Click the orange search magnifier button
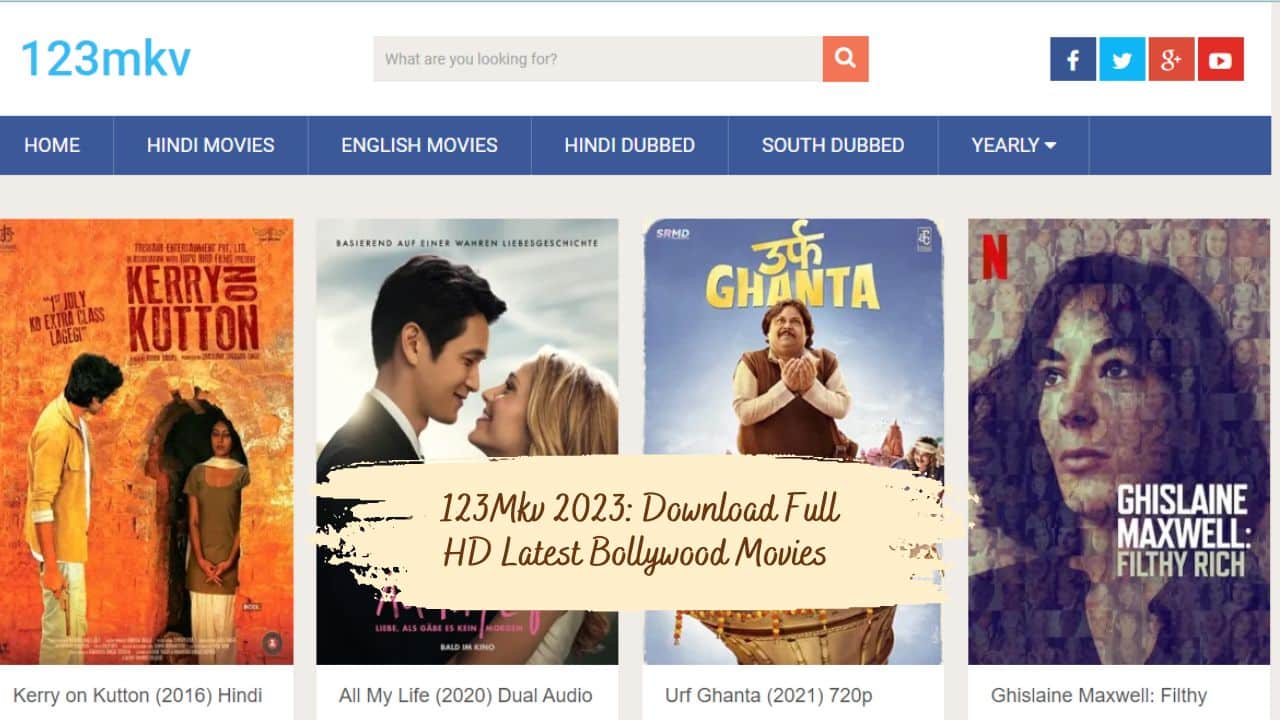The image size is (1280, 720). point(845,59)
